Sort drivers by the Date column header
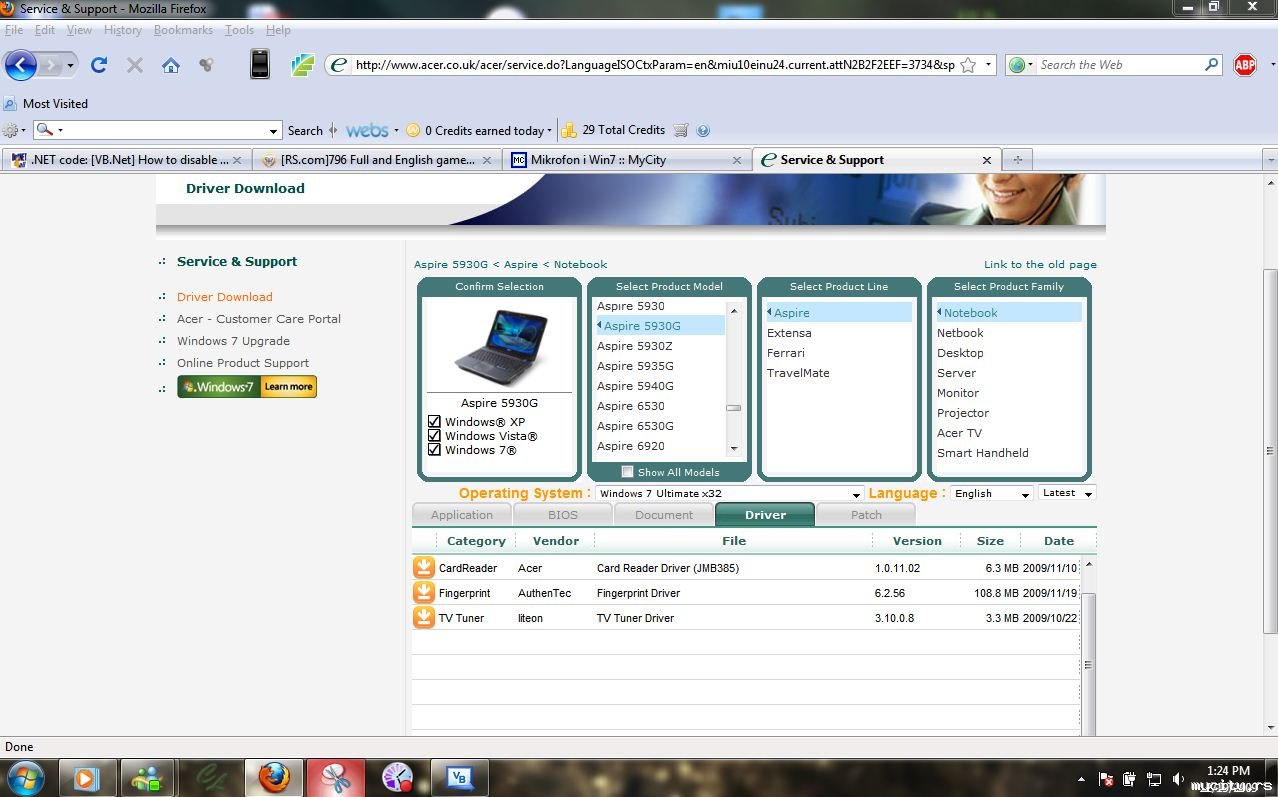The image size is (1278, 797). (1058, 541)
